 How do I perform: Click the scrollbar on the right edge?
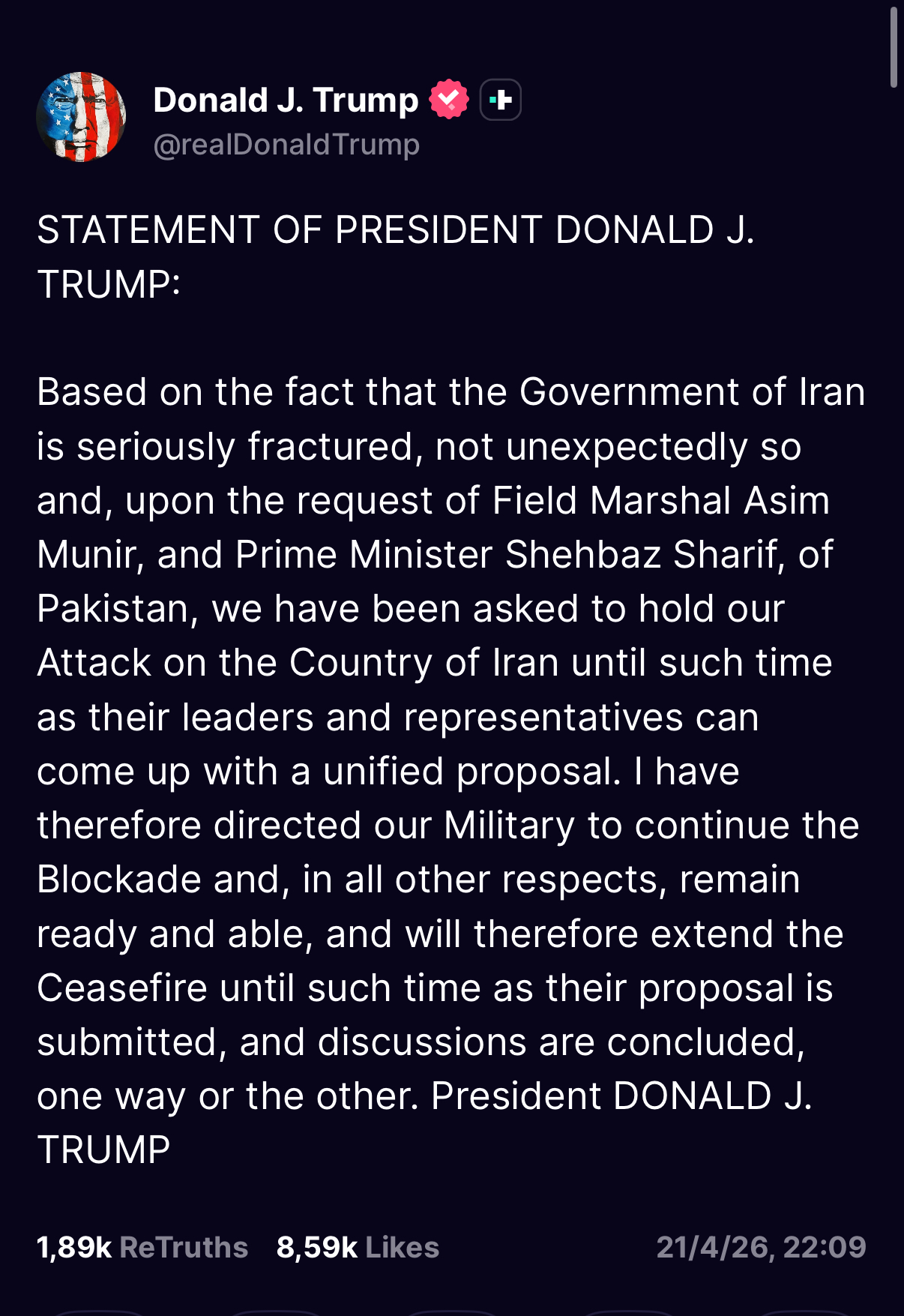pyautogui.click(x=893, y=45)
